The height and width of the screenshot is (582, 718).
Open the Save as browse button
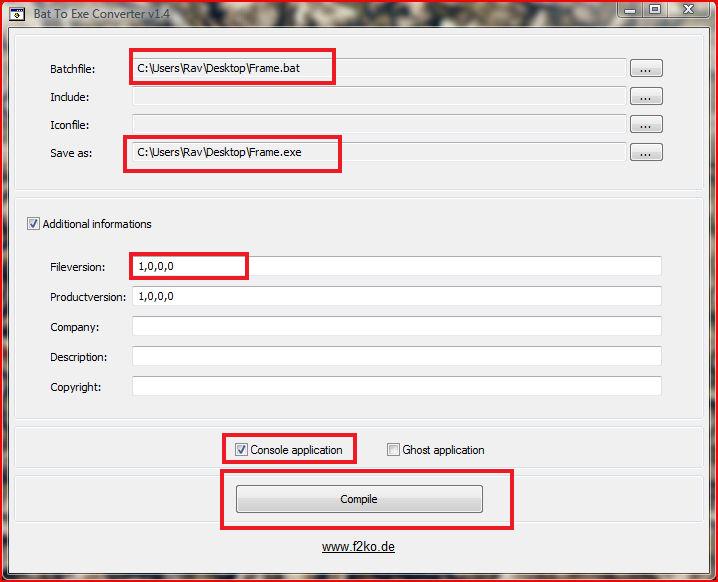coord(646,152)
